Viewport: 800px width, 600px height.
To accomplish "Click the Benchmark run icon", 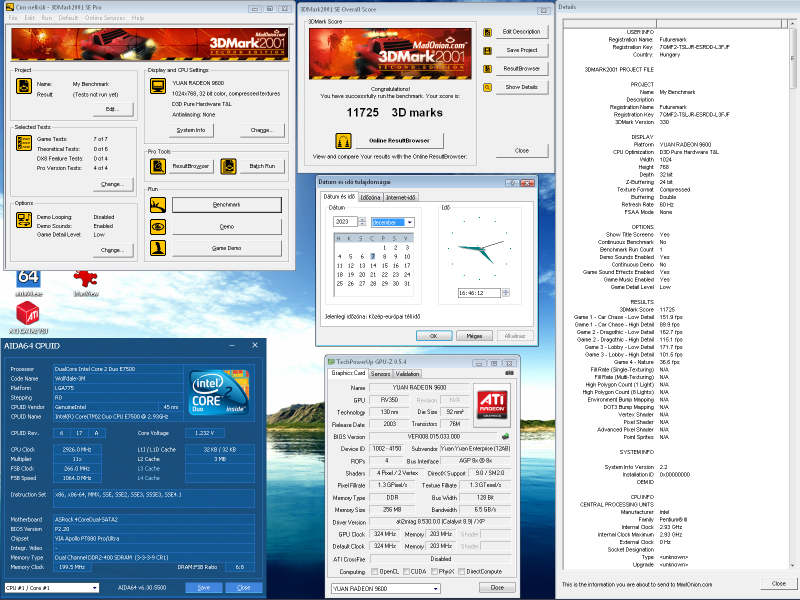I will point(158,205).
